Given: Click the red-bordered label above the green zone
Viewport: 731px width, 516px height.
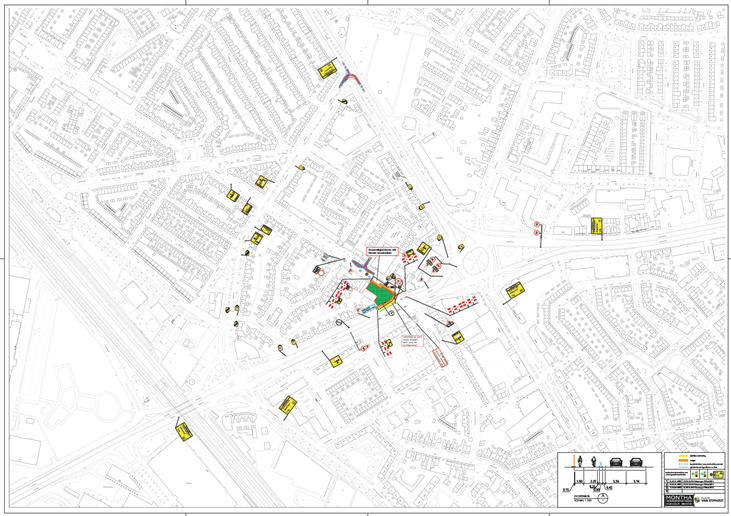Looking at the screenshot, I should (x=382, y=252).
